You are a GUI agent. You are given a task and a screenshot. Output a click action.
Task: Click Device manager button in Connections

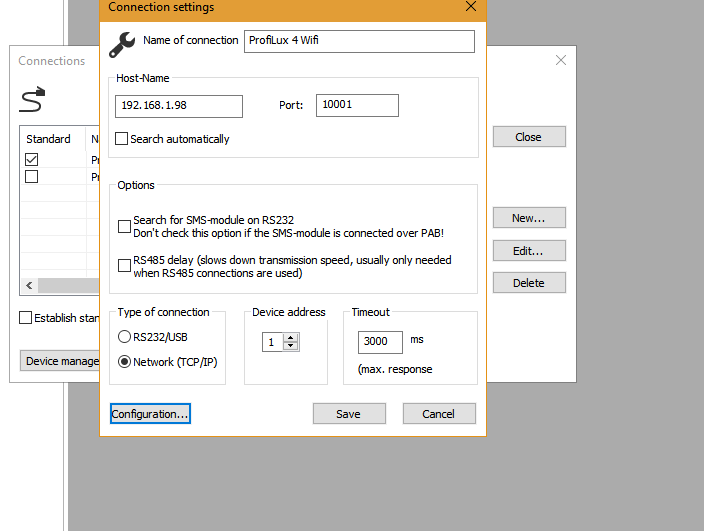(60, 361)
